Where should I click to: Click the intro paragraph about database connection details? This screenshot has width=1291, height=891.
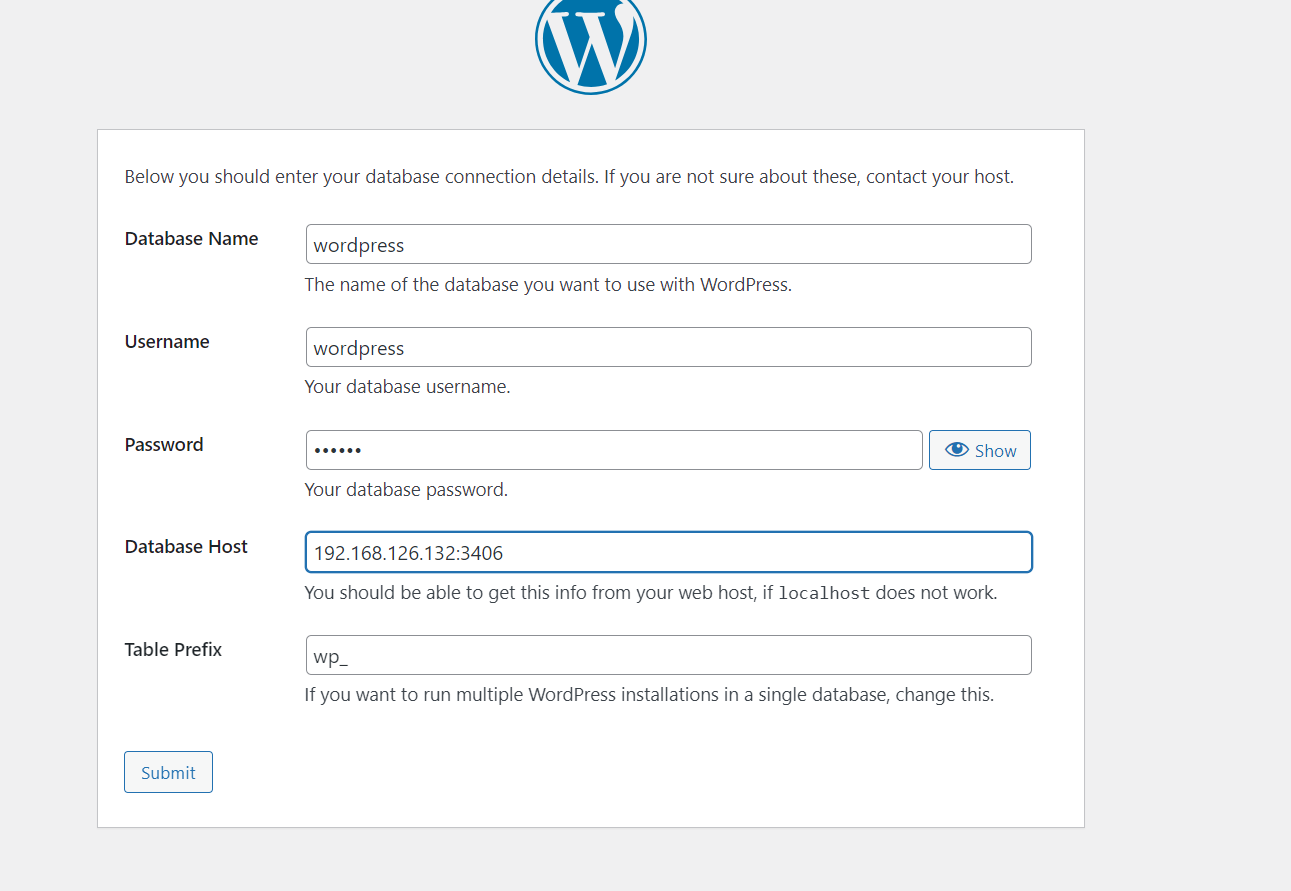[568, 177]
